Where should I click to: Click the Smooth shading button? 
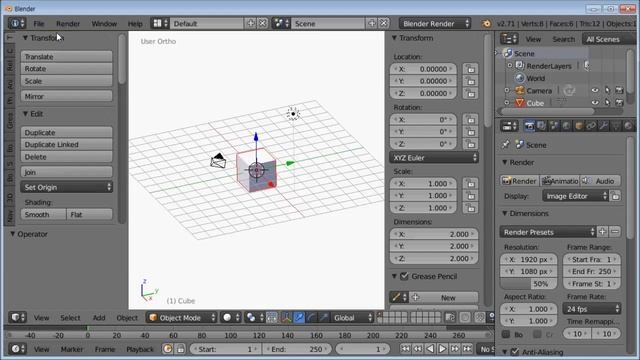43,214
